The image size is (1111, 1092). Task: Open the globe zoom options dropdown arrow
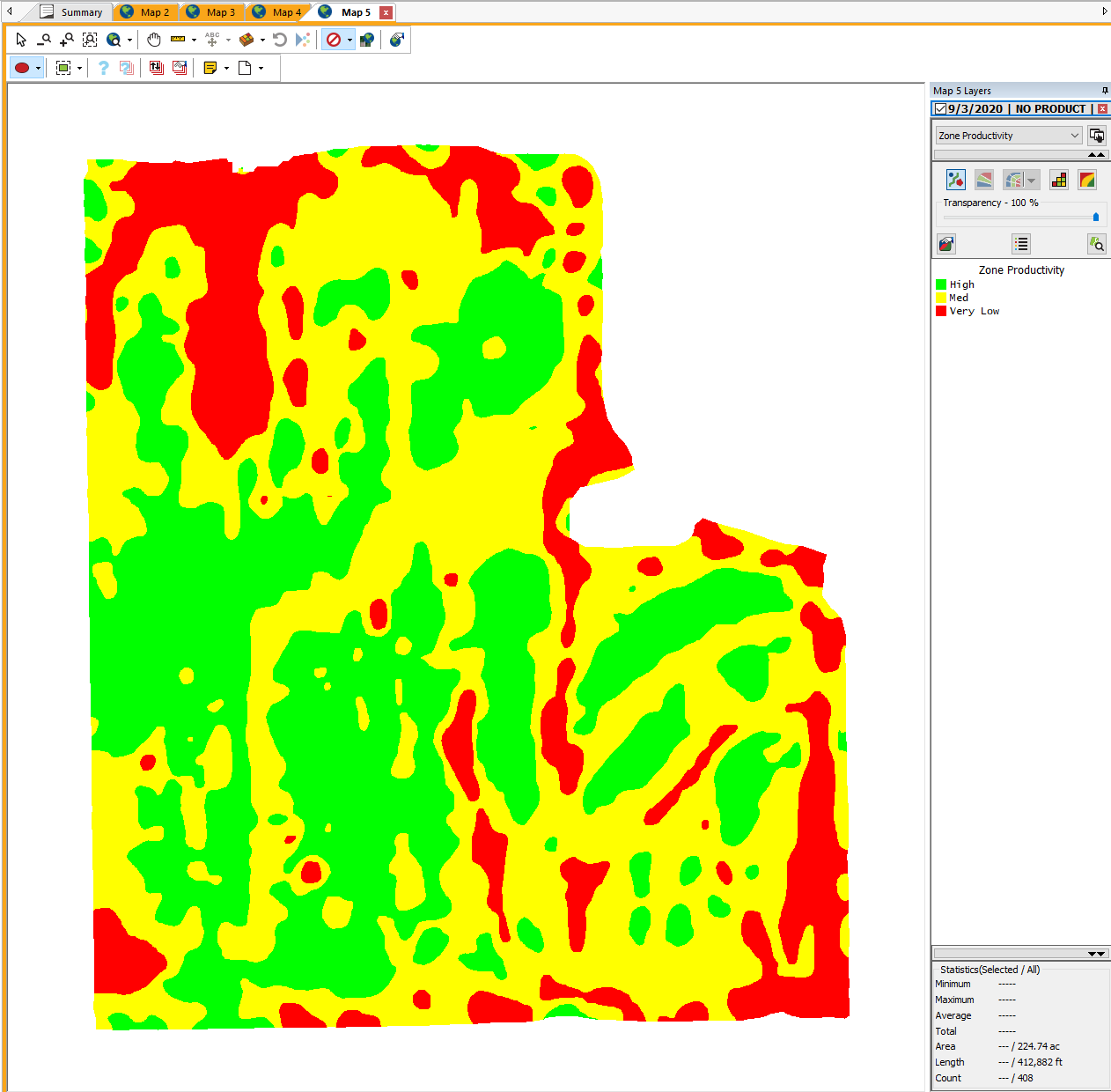(129, 40)
